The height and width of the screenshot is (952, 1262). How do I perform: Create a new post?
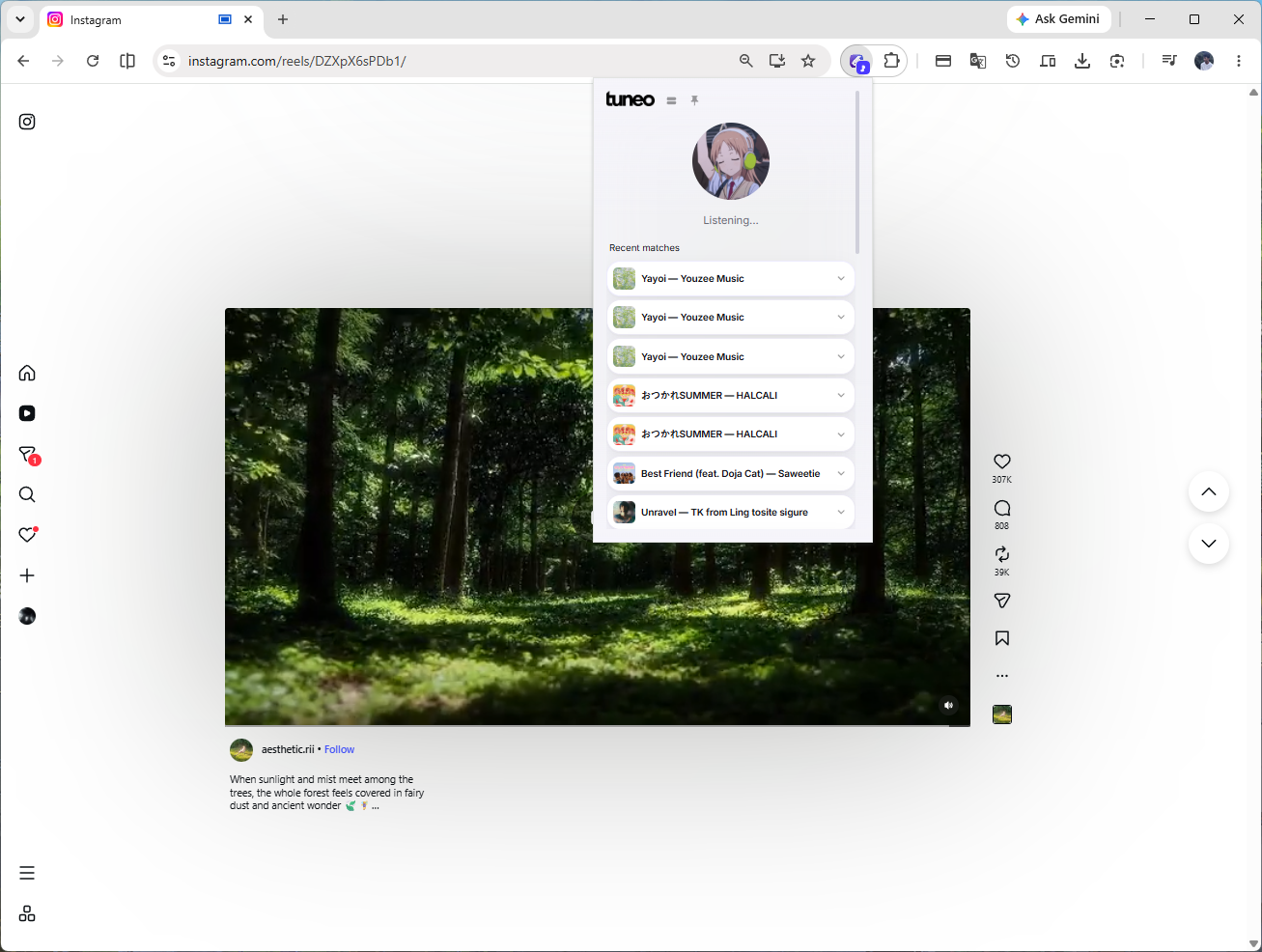tap(27, 575)
